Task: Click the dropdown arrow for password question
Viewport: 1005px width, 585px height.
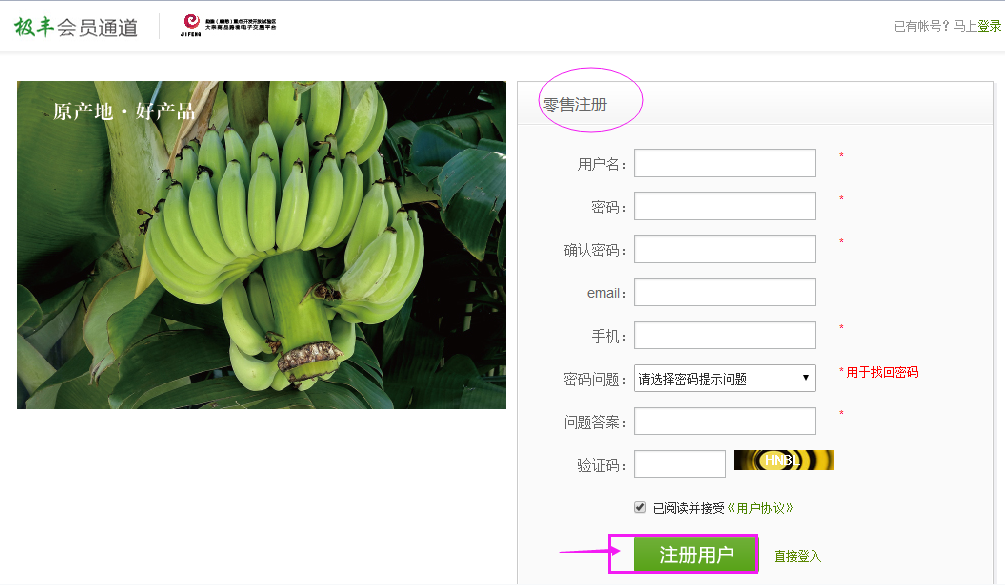Action: 806,378
